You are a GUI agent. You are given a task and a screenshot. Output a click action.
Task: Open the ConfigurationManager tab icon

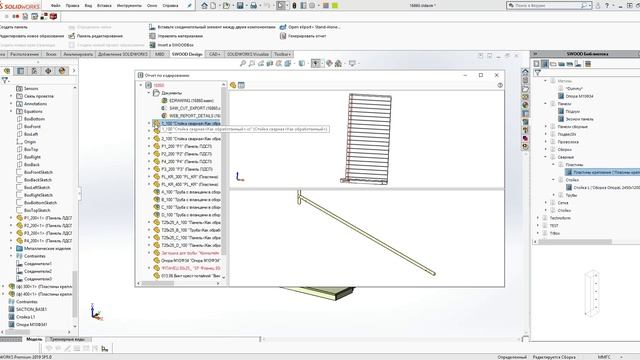pyautogui.click(x=34, y=71)
